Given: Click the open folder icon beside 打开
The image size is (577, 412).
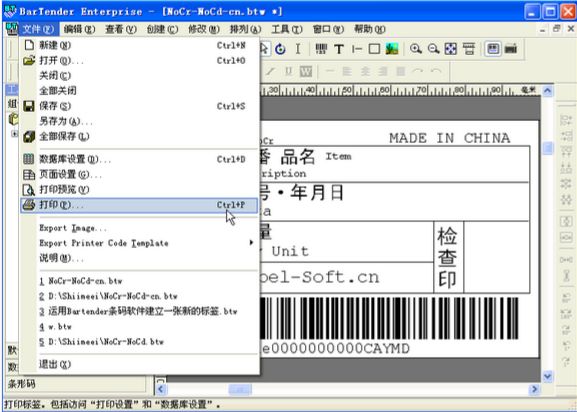Looking at the screenshot, I should click(29, 60).
